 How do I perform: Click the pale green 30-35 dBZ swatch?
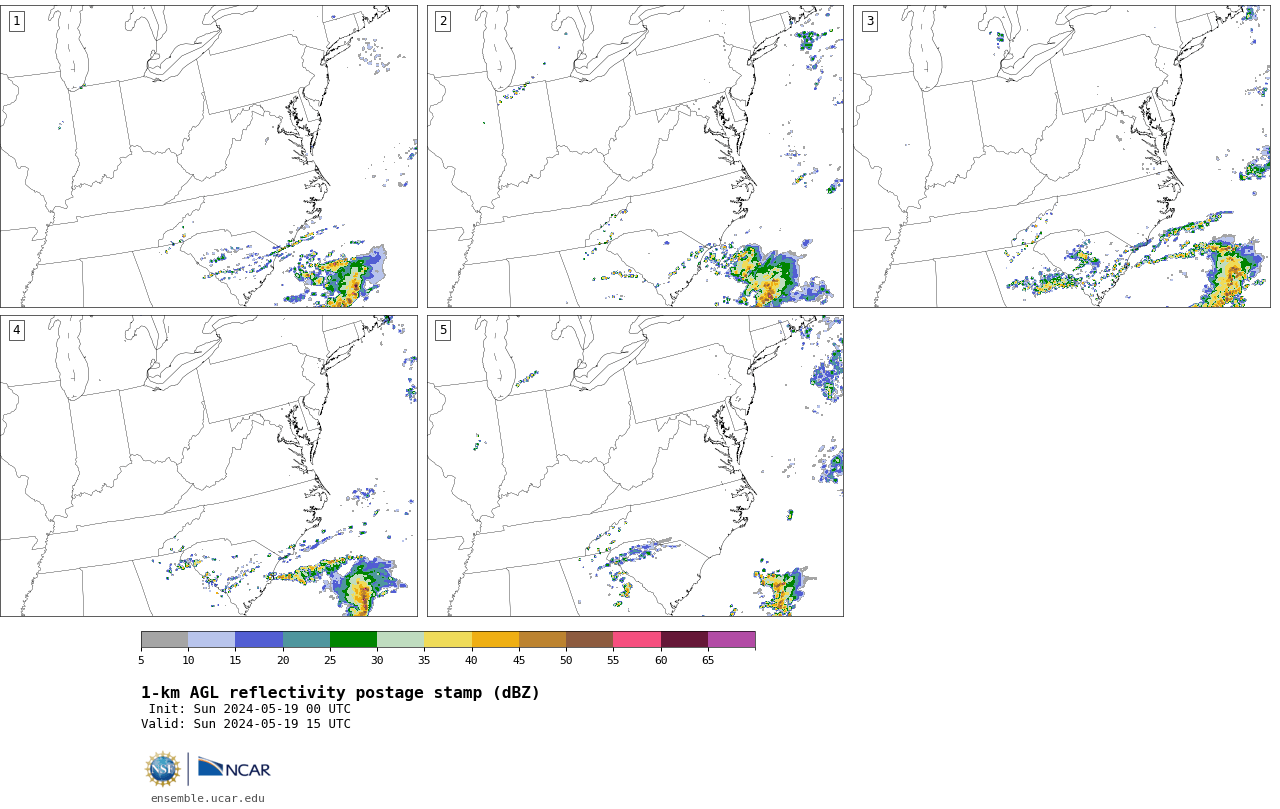[400, 640]
